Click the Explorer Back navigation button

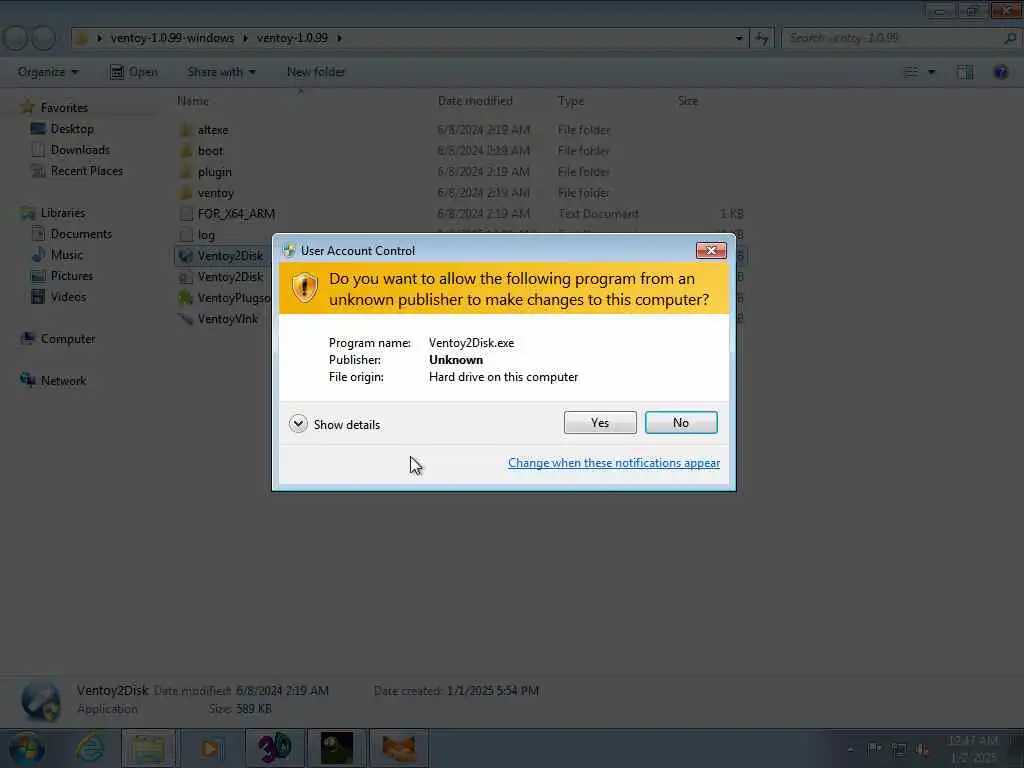pos(16,38)
